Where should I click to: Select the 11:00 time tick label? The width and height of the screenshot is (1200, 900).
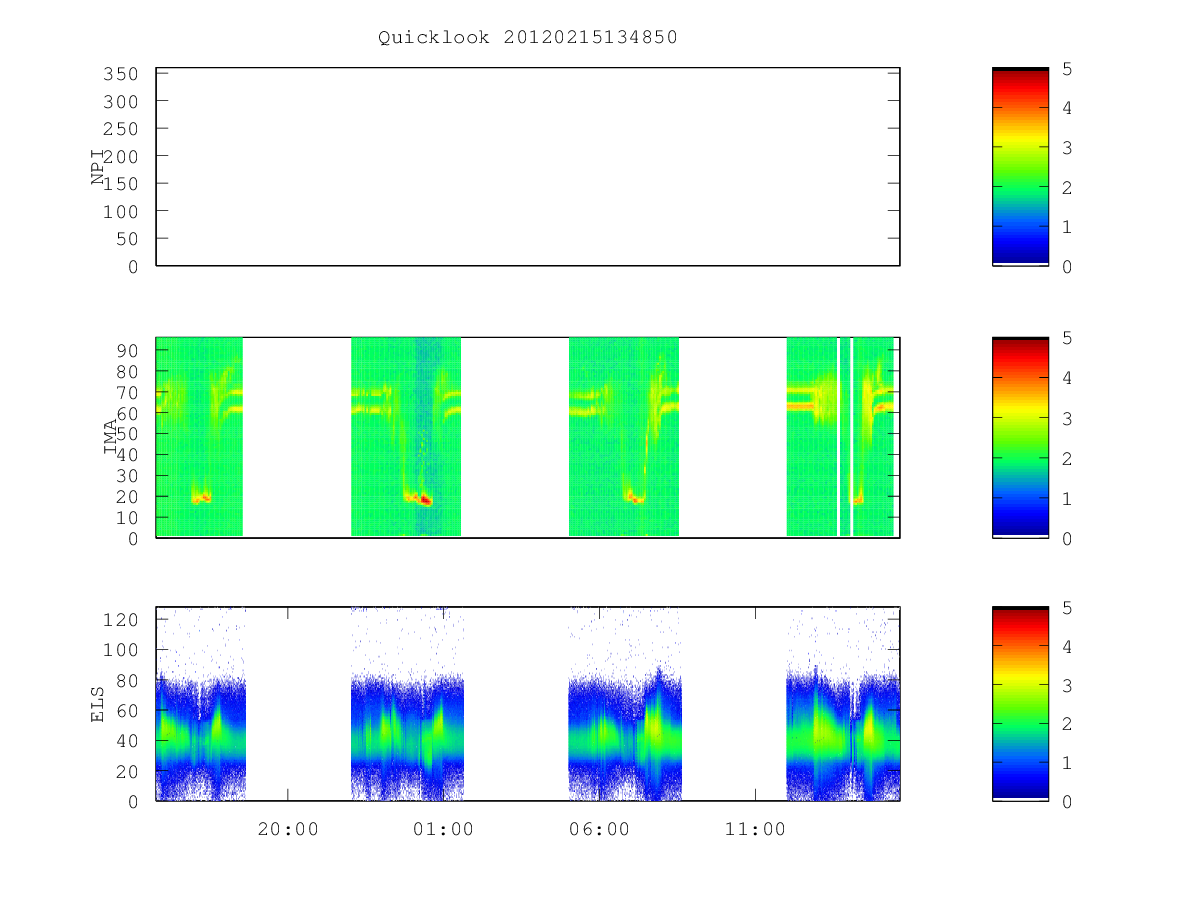pos(754,829)
